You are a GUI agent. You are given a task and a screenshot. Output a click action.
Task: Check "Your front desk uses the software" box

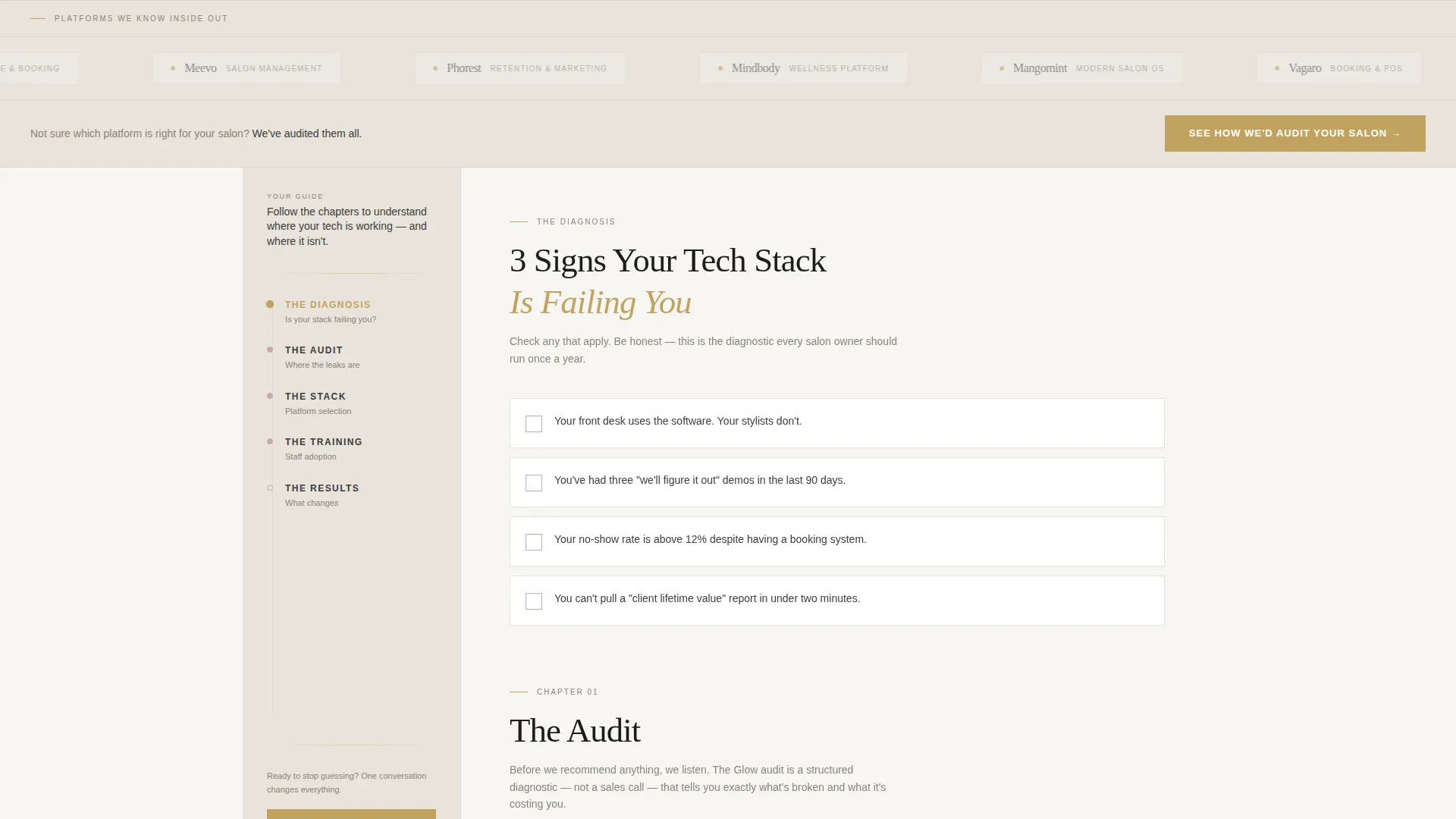pos(534,424)
